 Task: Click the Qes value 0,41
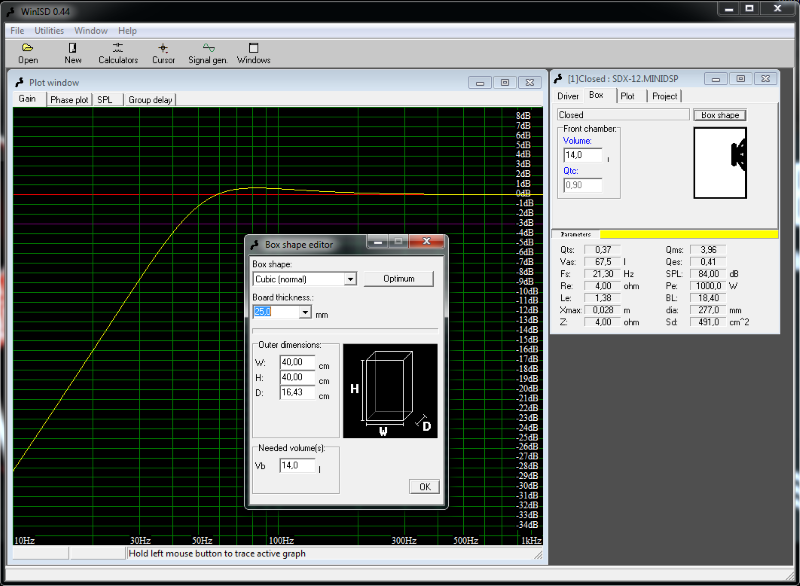click(x=708, y=262)
